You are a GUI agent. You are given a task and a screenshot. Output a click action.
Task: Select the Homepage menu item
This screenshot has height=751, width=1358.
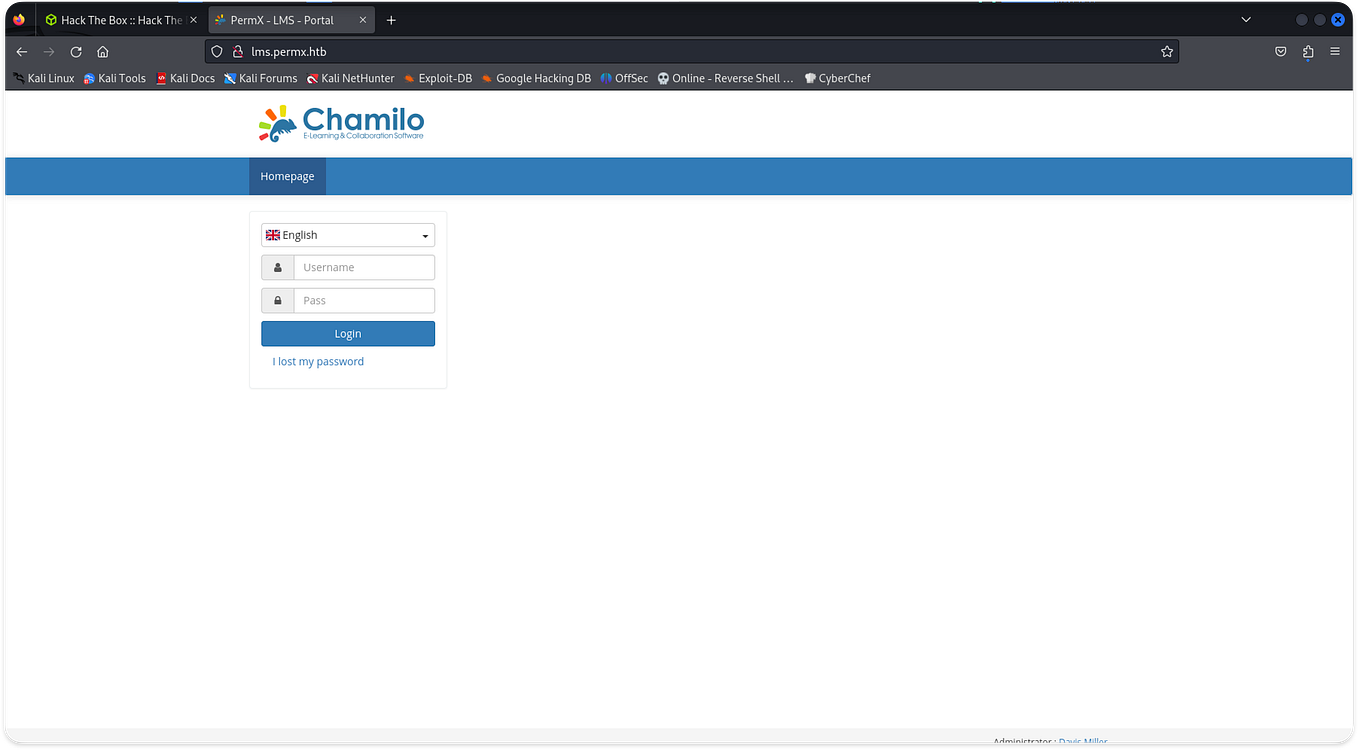(x=287, y=175)
